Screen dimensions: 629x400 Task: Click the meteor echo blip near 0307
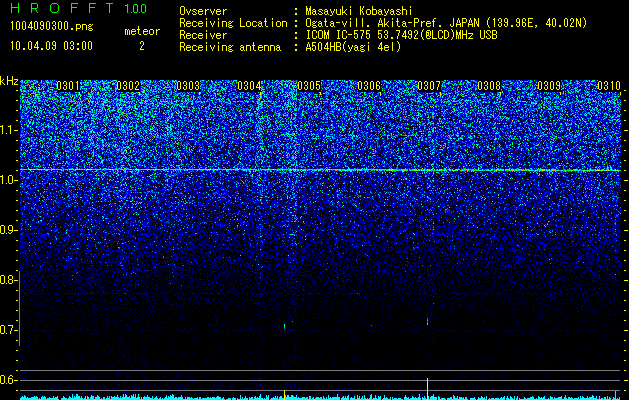(428, 321)
